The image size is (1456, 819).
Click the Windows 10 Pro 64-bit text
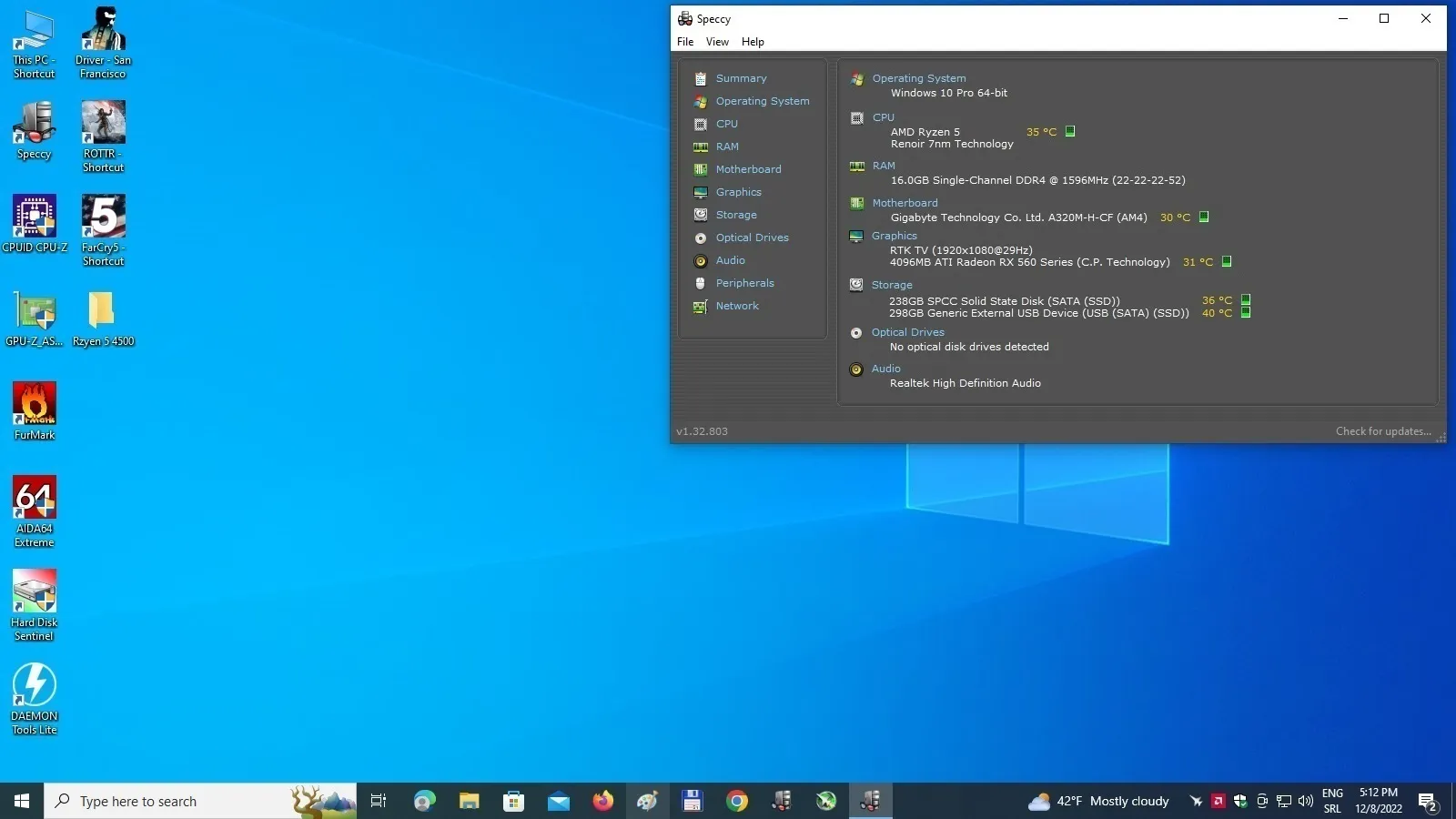949,93
